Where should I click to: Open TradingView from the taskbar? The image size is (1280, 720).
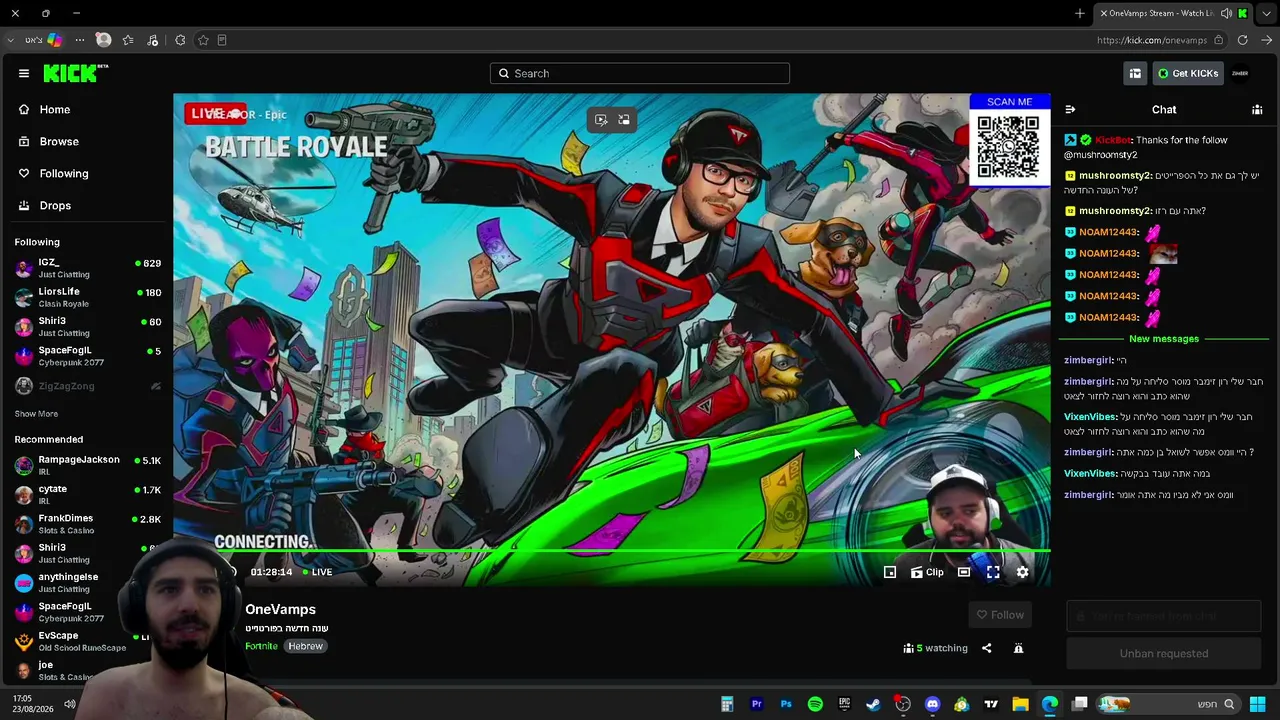[991, 704]
